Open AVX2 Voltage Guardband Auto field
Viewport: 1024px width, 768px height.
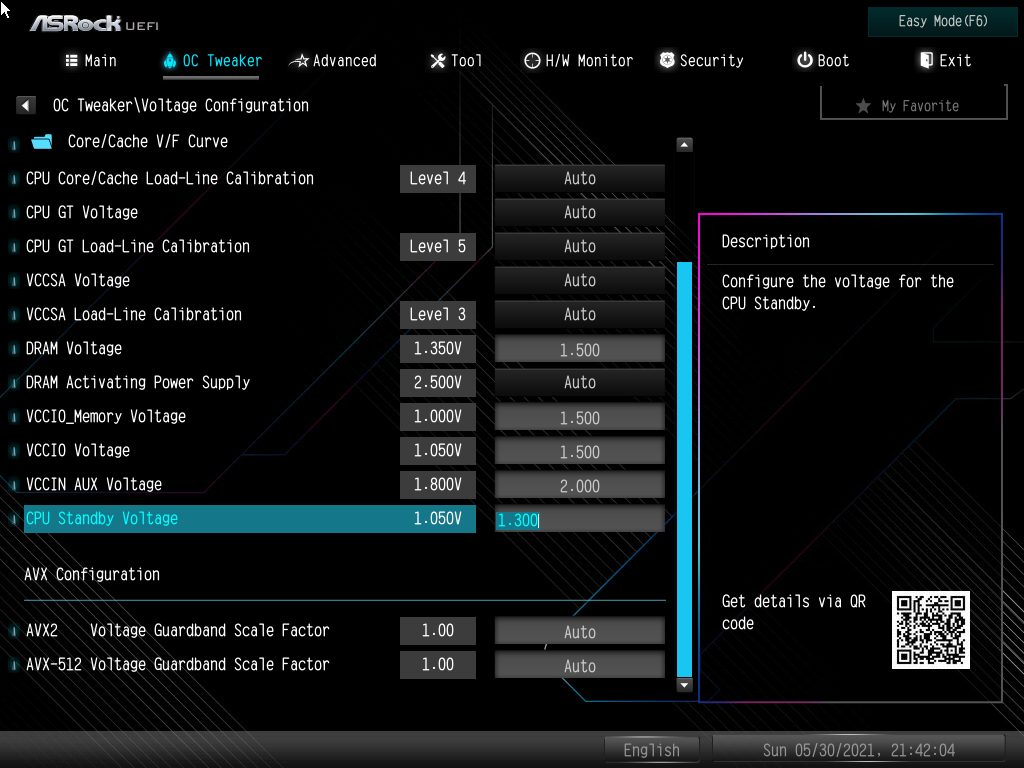[x=580, y=632]
